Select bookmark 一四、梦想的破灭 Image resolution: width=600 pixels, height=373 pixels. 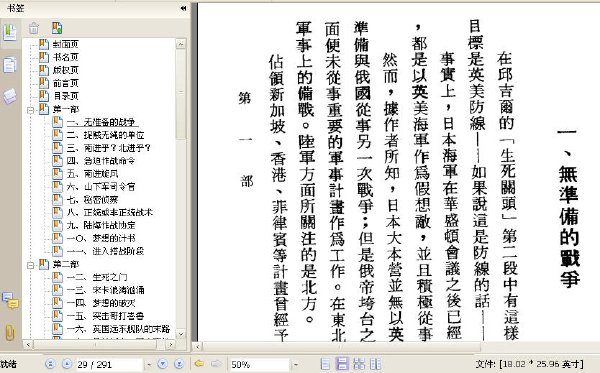pos(101,303)
